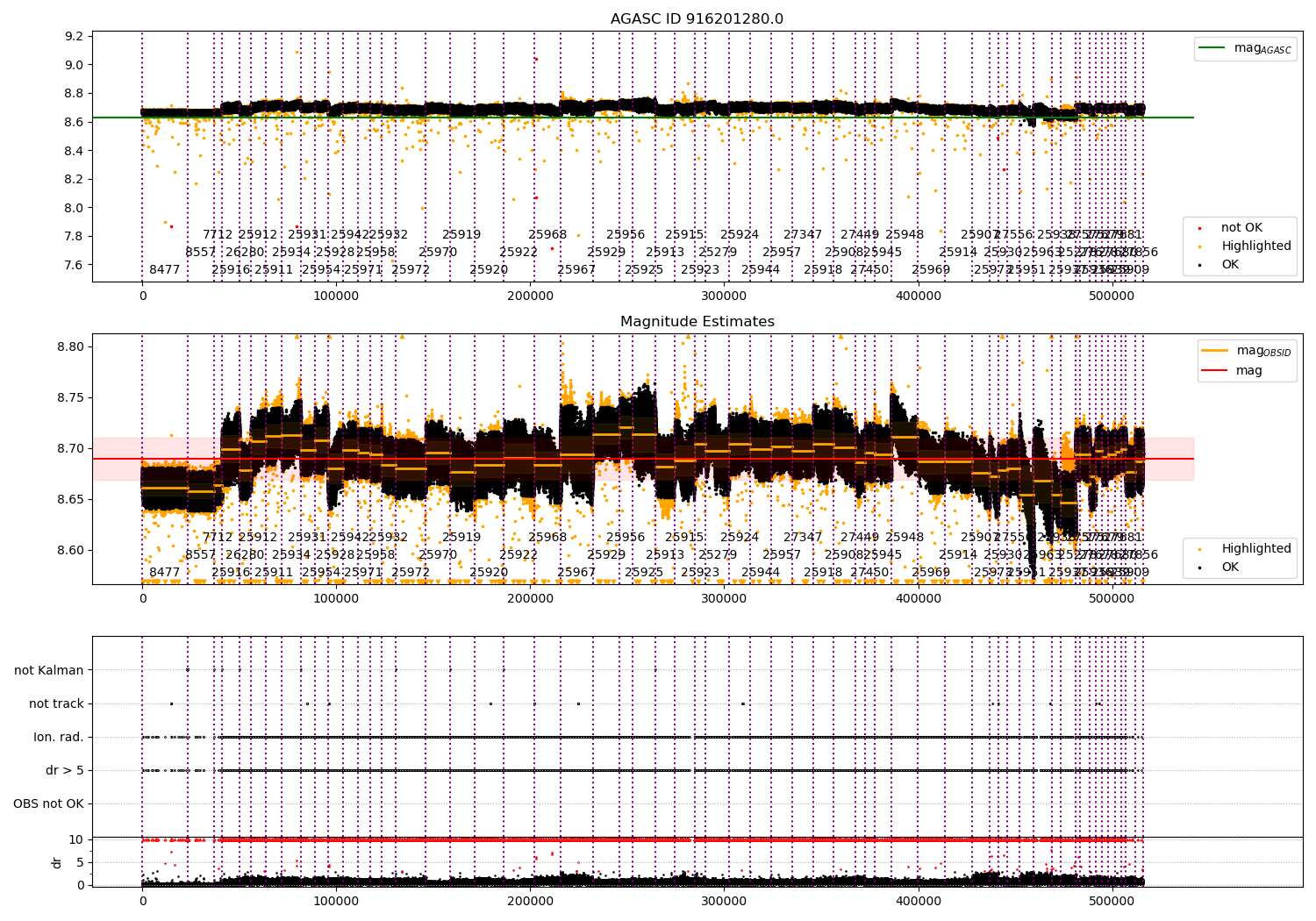The width and height of the screenshot is (1316, 921).
Task: Click the 'not track' axis label
Action: 56,703
